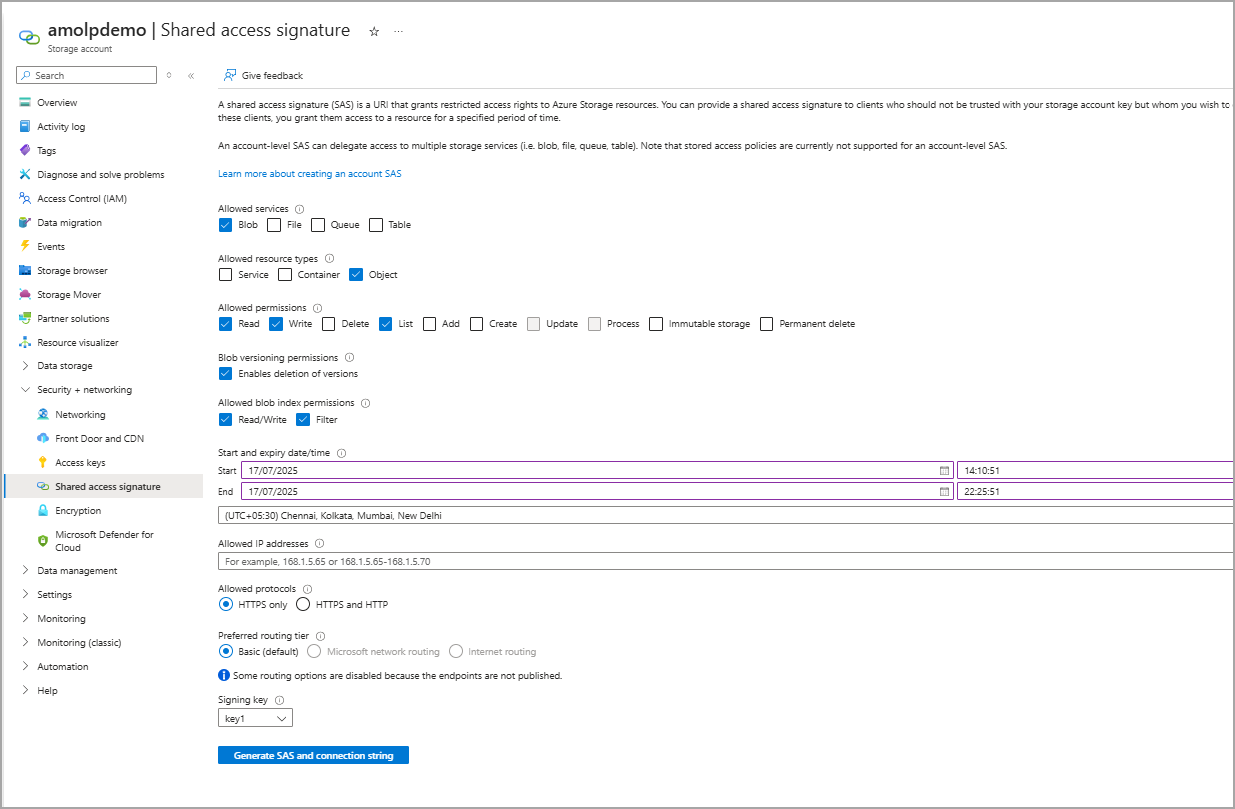Image resolution: width=1235 pixels, height=809 pixels.
Task: Click the Access Control (IAM) icon
Action: (25, 199)
